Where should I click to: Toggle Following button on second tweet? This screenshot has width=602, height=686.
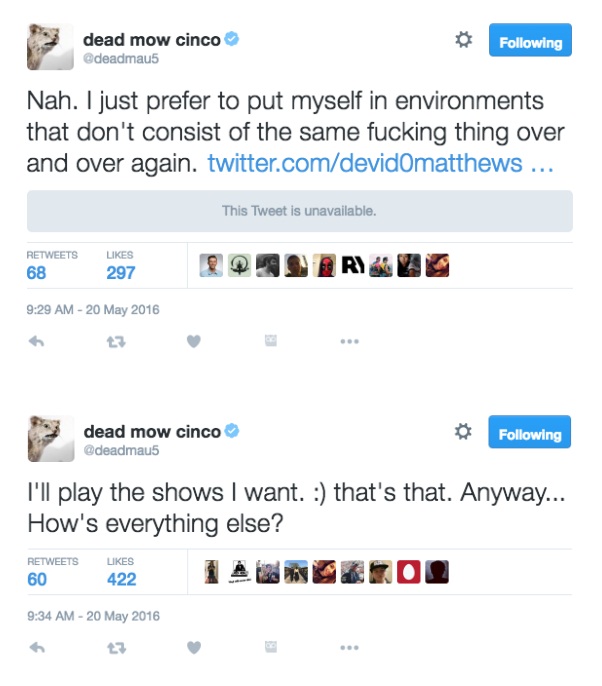530,432
